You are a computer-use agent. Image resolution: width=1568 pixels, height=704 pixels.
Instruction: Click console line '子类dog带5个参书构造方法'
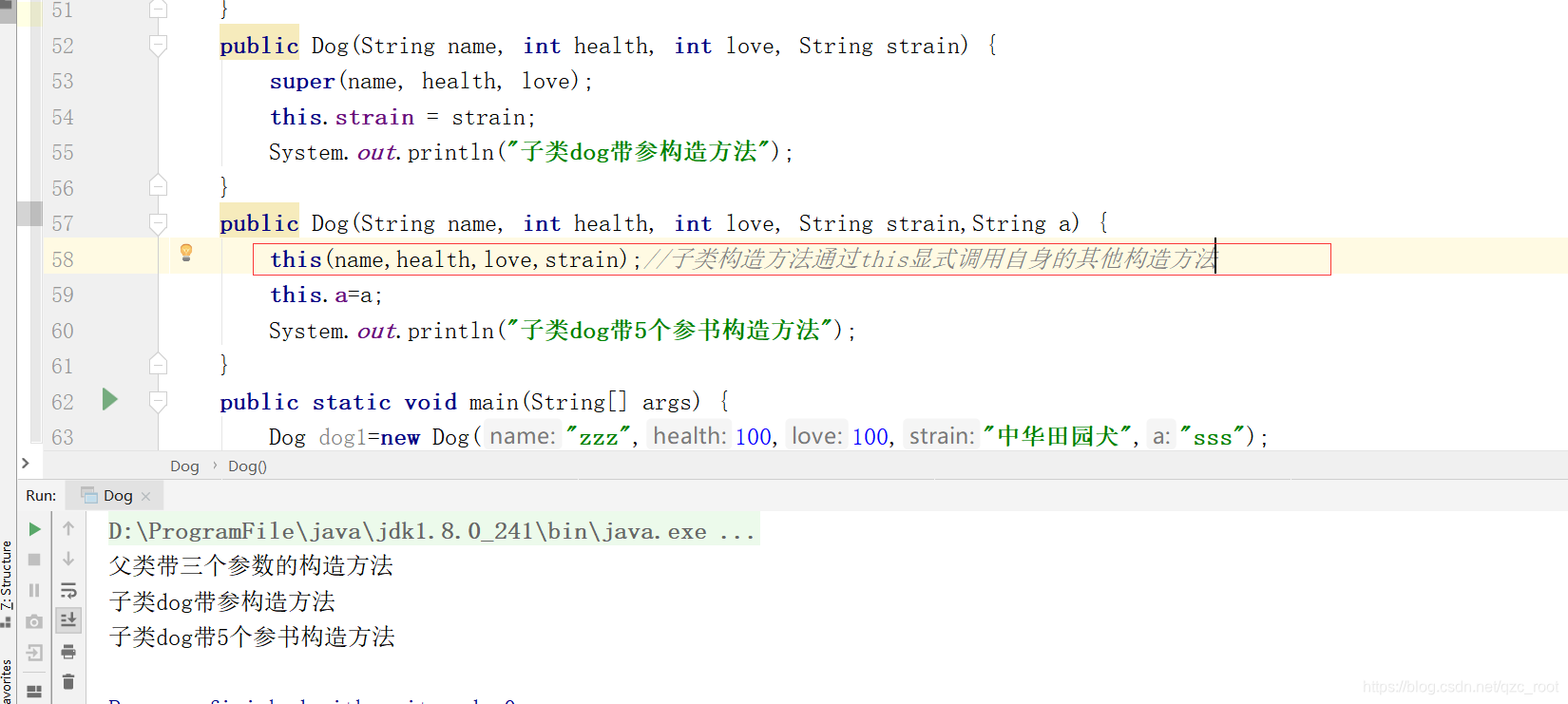tap(252, 637)
